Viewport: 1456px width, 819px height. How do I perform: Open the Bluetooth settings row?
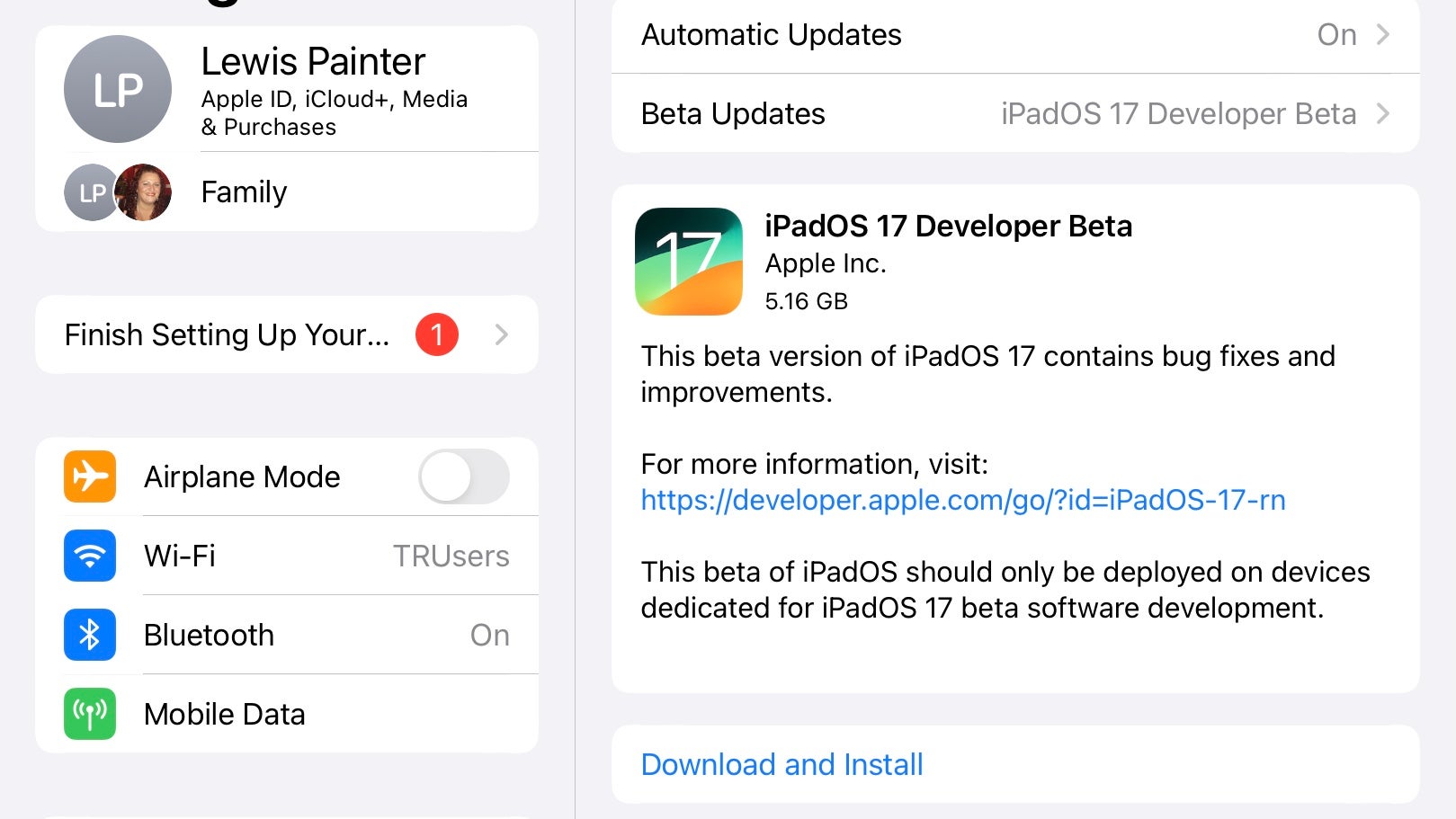[x=287, y=635]
